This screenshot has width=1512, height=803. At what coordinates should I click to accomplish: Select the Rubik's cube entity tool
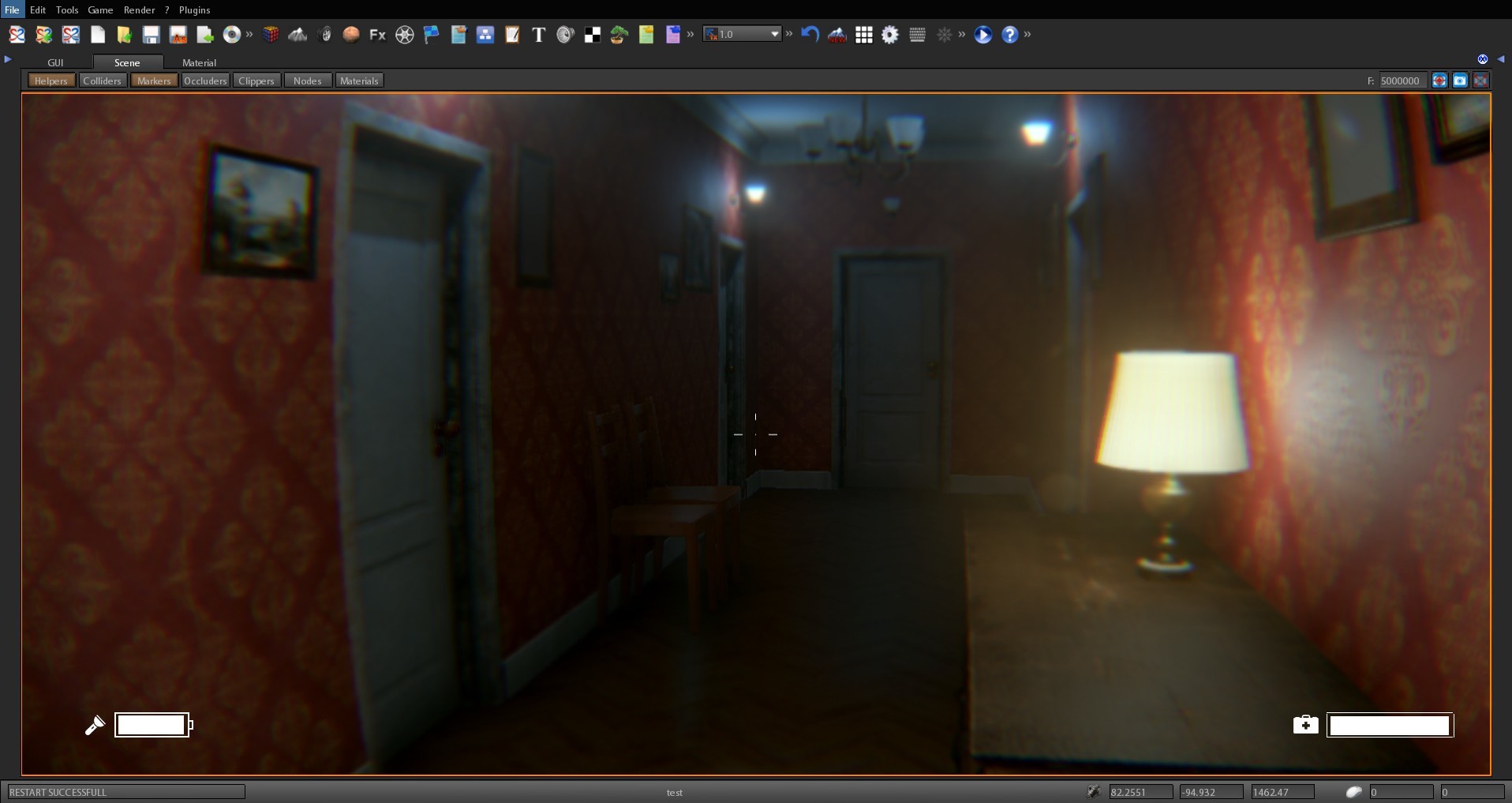tap(271, 34)
